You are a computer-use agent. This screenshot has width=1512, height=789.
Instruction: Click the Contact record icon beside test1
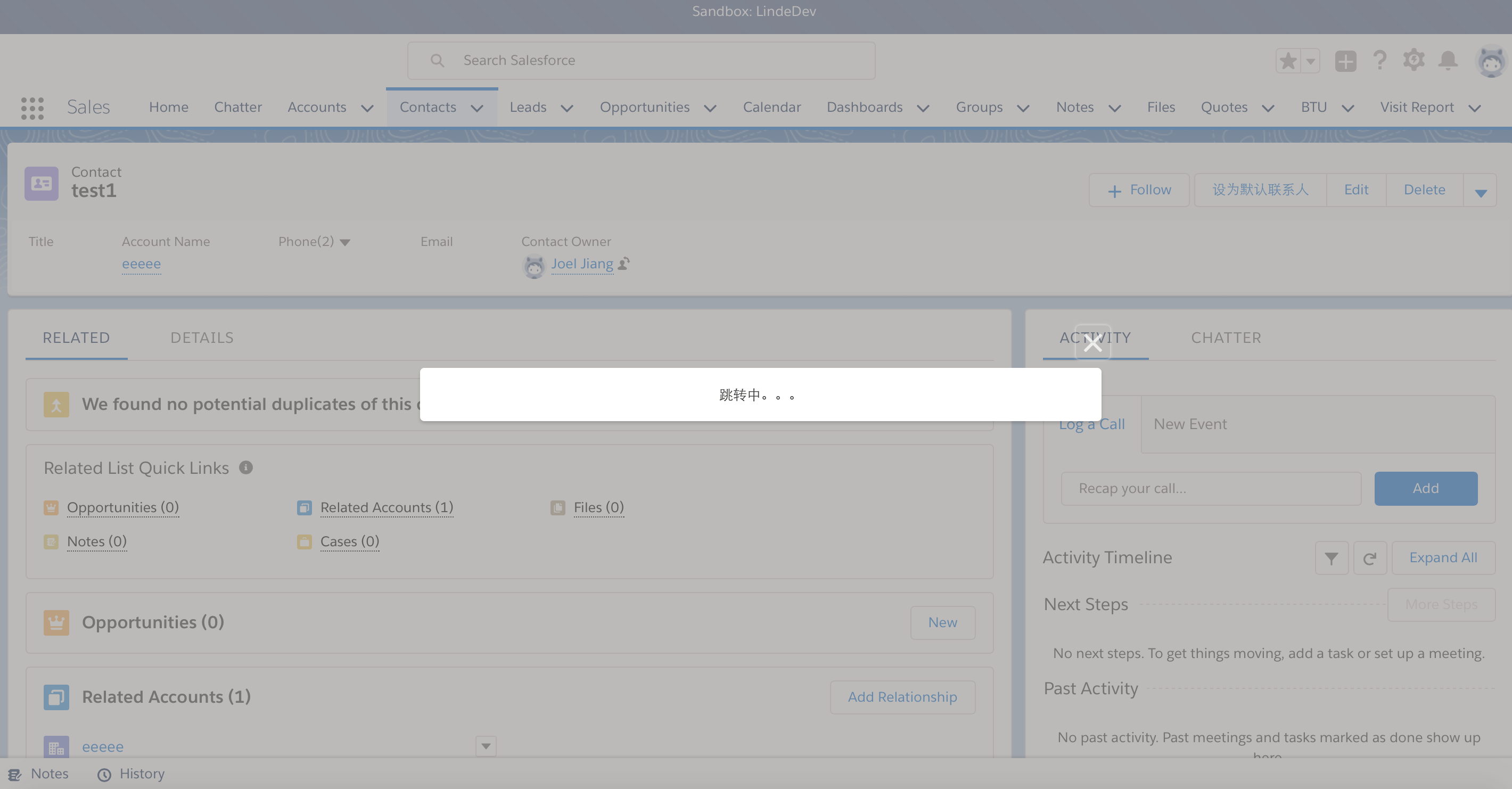click(x=41, y=183)
